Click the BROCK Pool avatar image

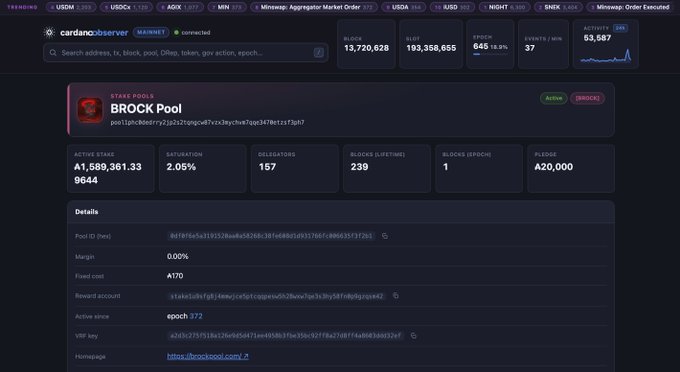pos(90,110)
